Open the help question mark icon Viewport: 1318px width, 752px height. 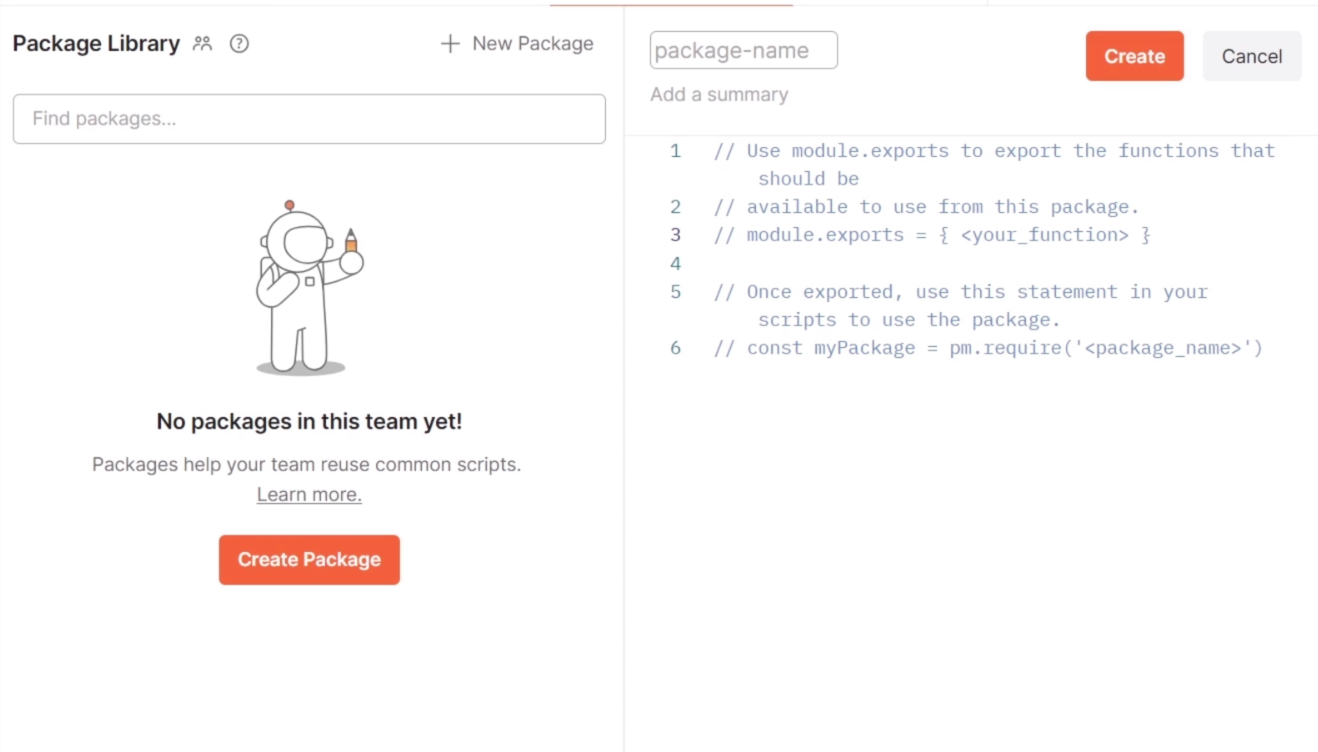(x=239, y=44)
